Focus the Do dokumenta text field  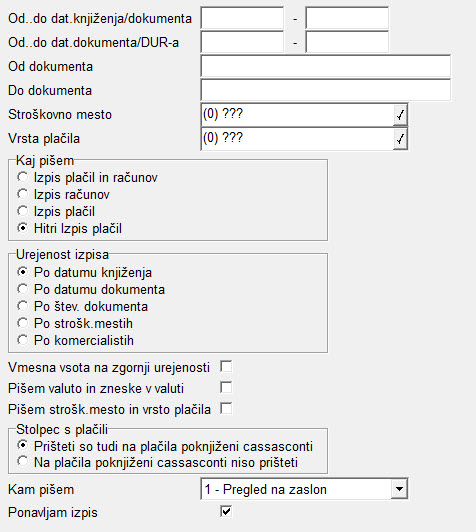325,90
